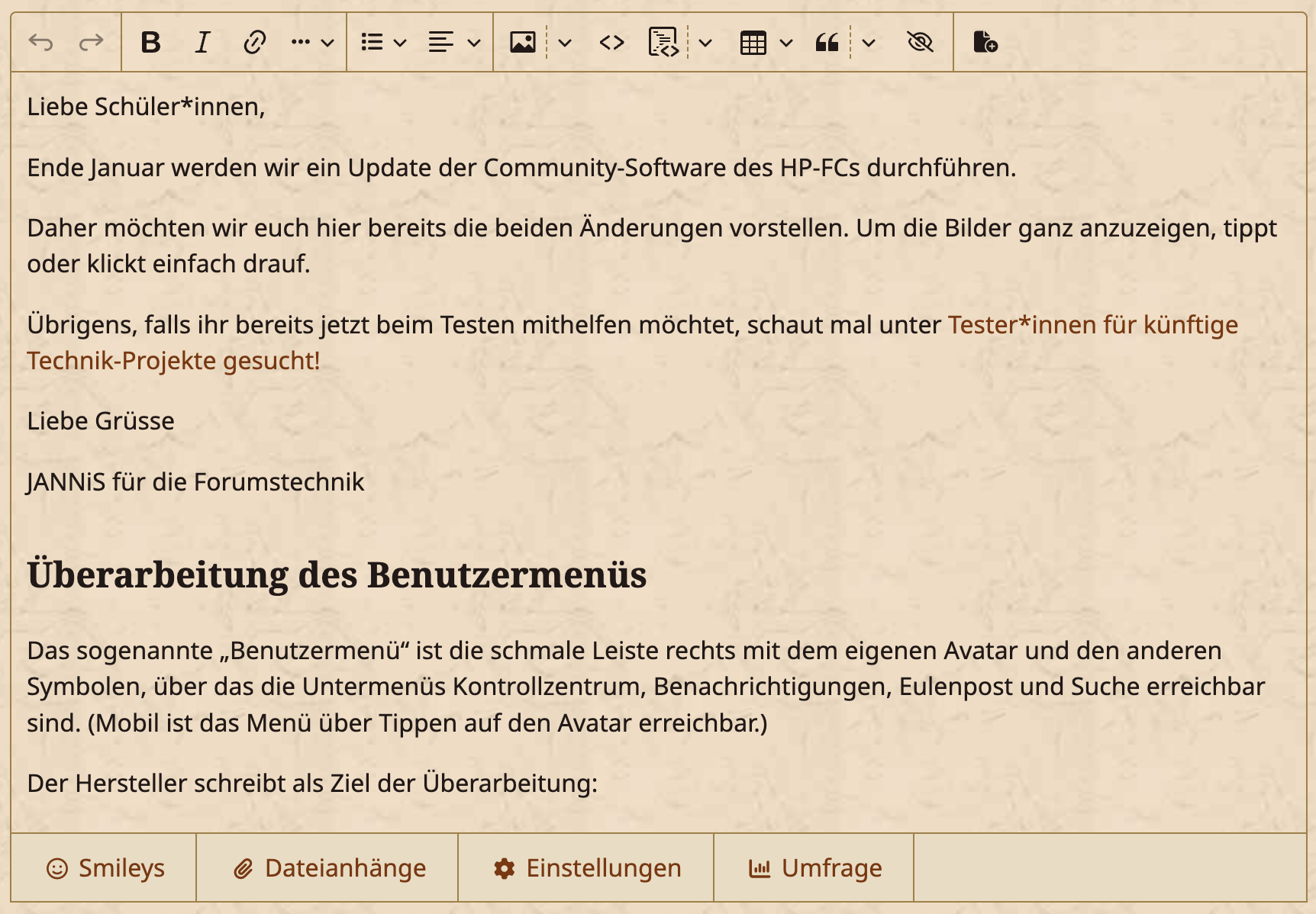Expand the list type dropdown arrow
Viewport: 1316px width, 914px height.
tap(400, 43)
